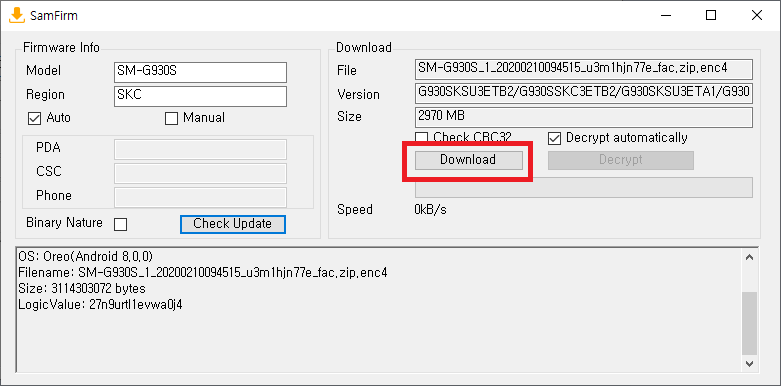781x386 pixels.
Task: Click the Phone text field
Action: pos(200,197)
